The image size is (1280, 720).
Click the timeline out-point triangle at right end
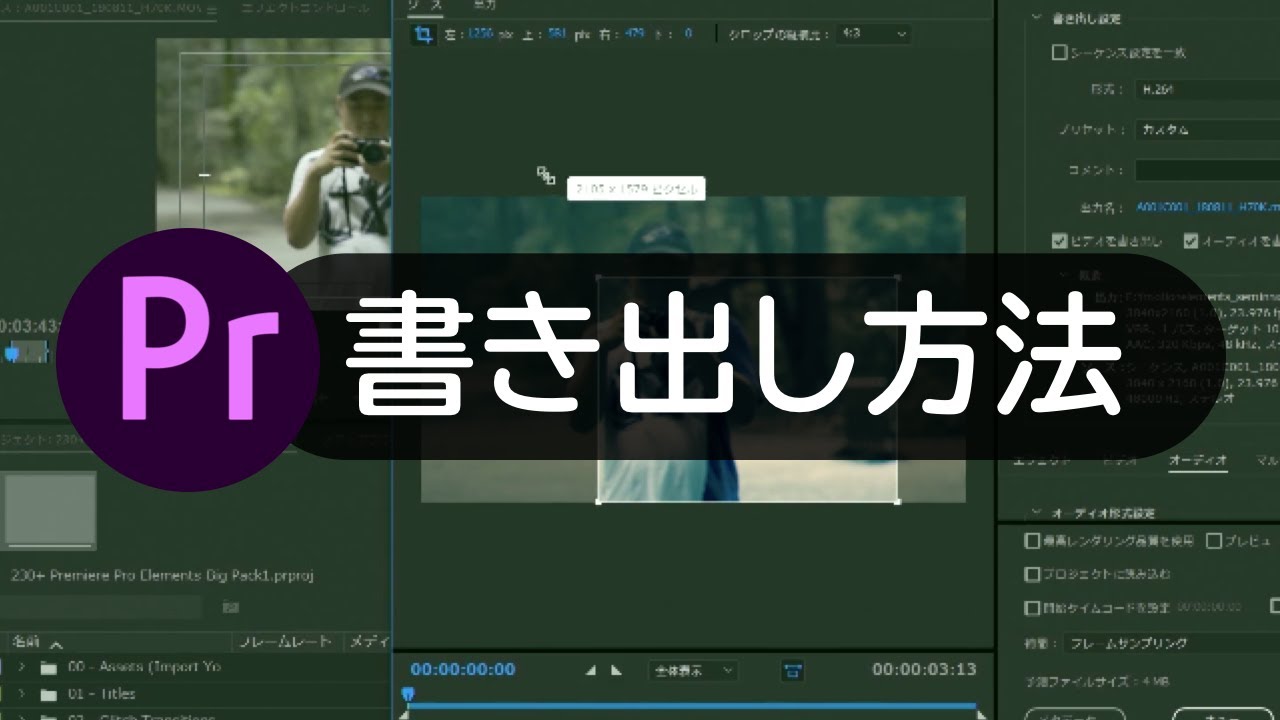[x=982, y=714]
